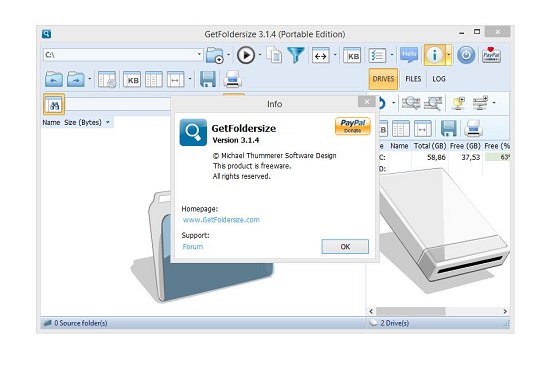The width and height of the screenshot is (550, 365).
Task: Click the fit column width icon in second row
Action: [x=175, y=79]
